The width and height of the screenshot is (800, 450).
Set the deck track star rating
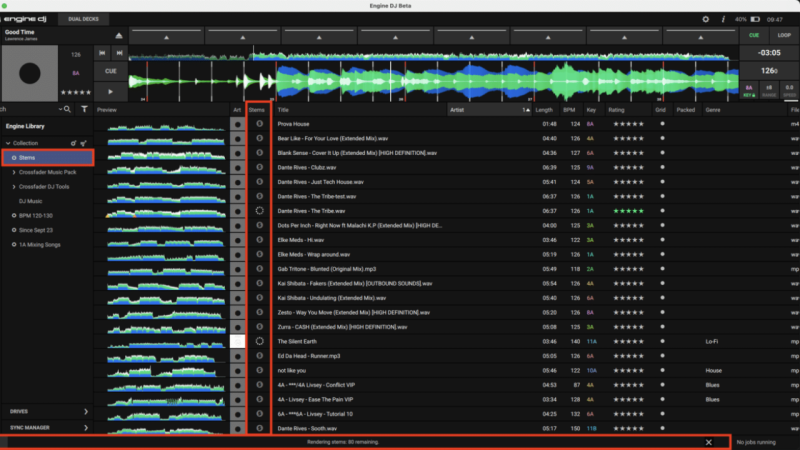pyautogui.click(x=76, y=92)
